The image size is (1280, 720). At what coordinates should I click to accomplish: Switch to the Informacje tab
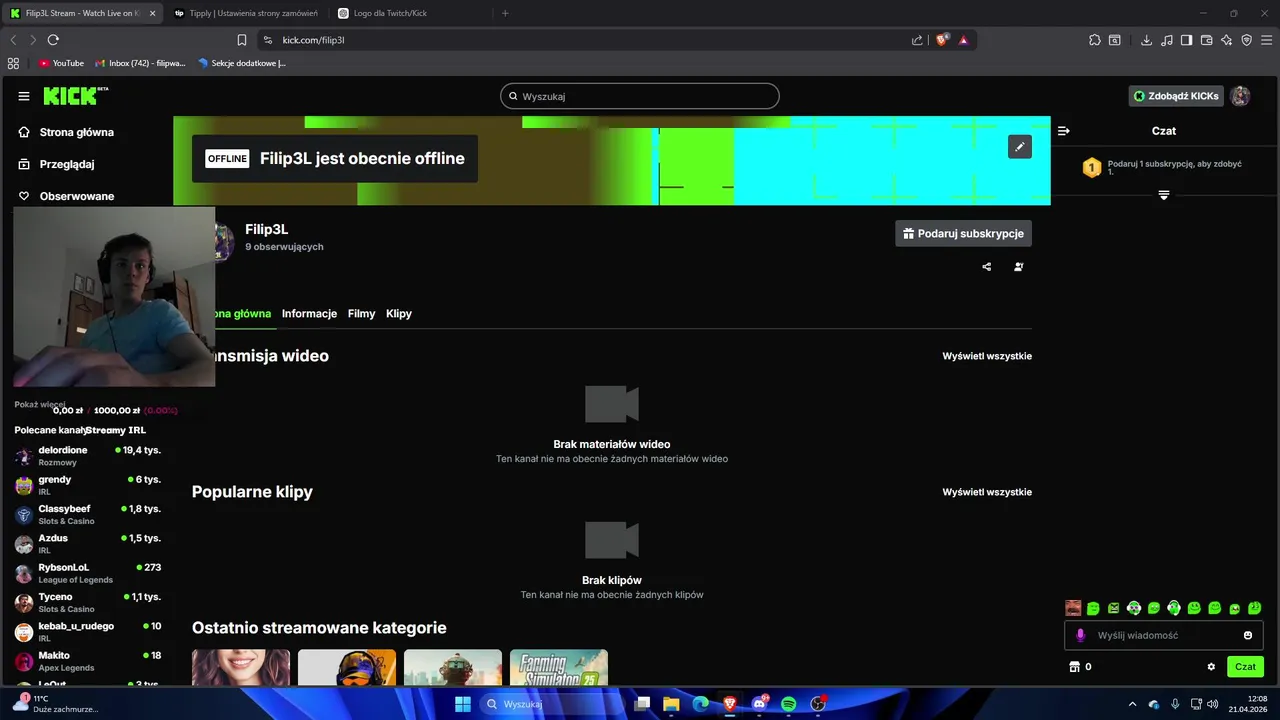click(309, 314)
